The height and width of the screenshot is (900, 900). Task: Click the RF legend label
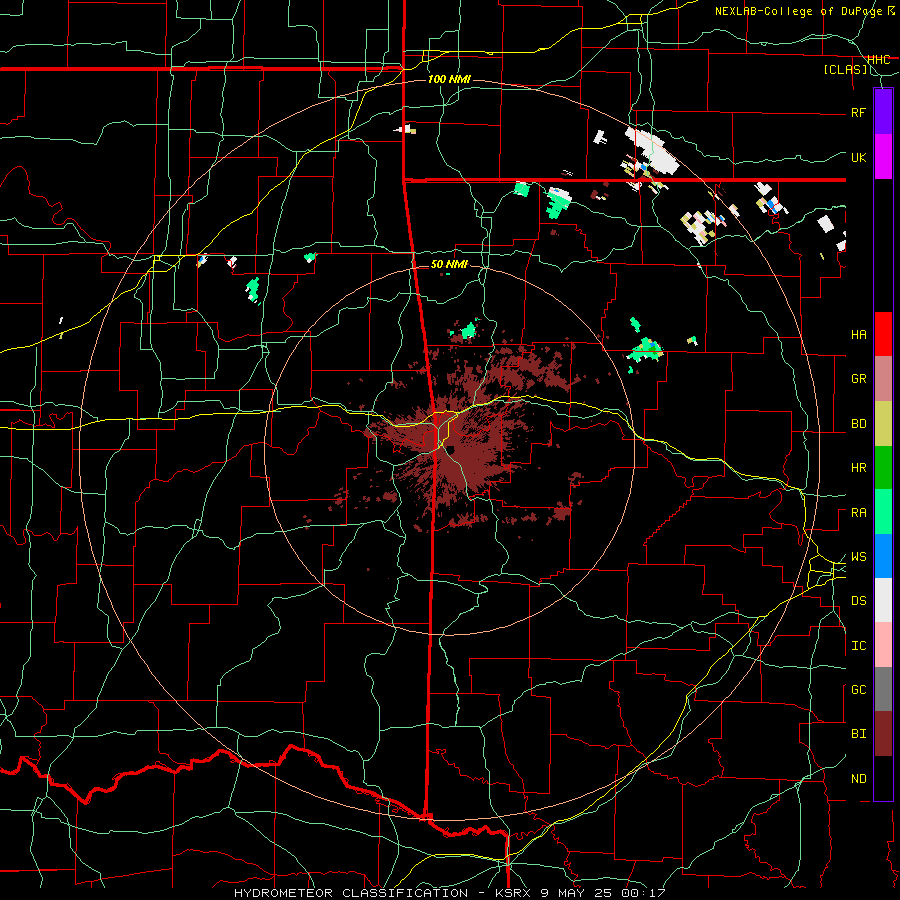[858, 112]
